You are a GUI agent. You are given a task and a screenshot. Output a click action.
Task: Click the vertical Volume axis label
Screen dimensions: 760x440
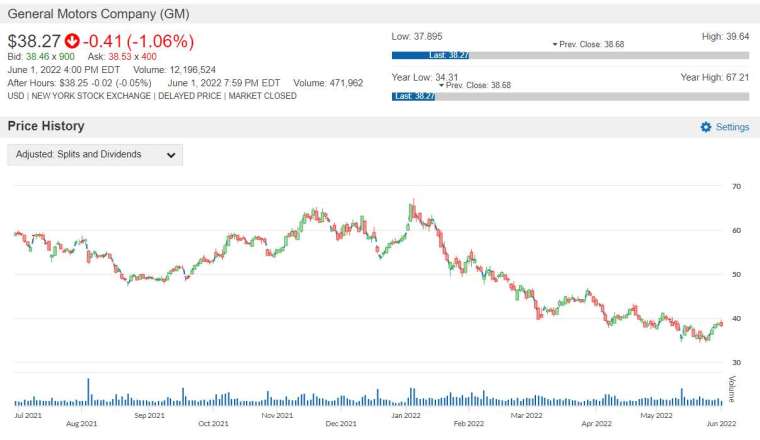pos(732,389)
